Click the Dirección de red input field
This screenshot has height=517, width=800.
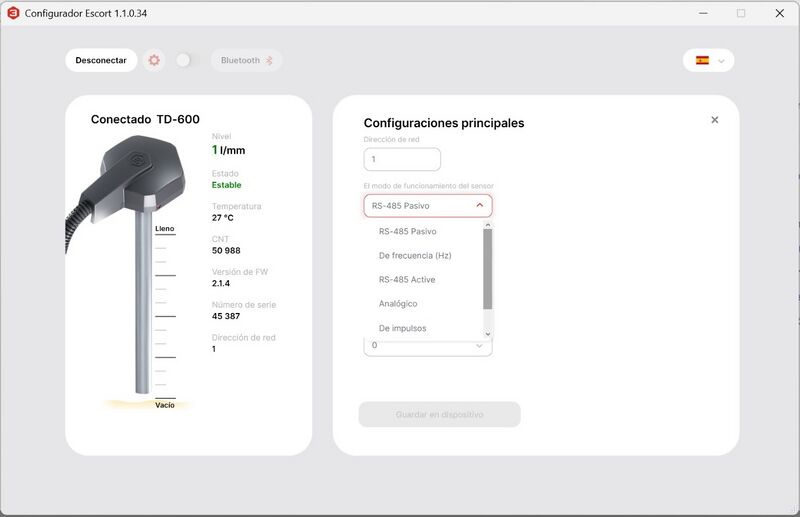[402, 159]
